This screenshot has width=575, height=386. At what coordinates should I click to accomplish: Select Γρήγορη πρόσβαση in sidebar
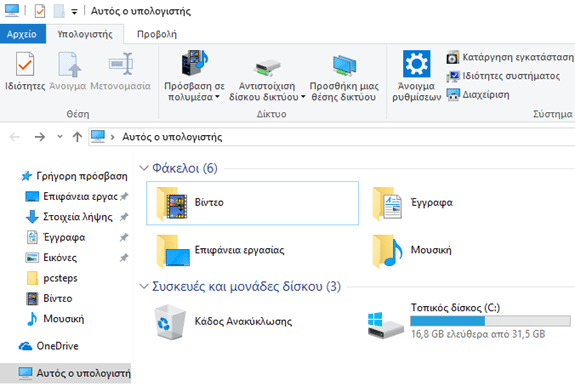click(x=74, y=176)
